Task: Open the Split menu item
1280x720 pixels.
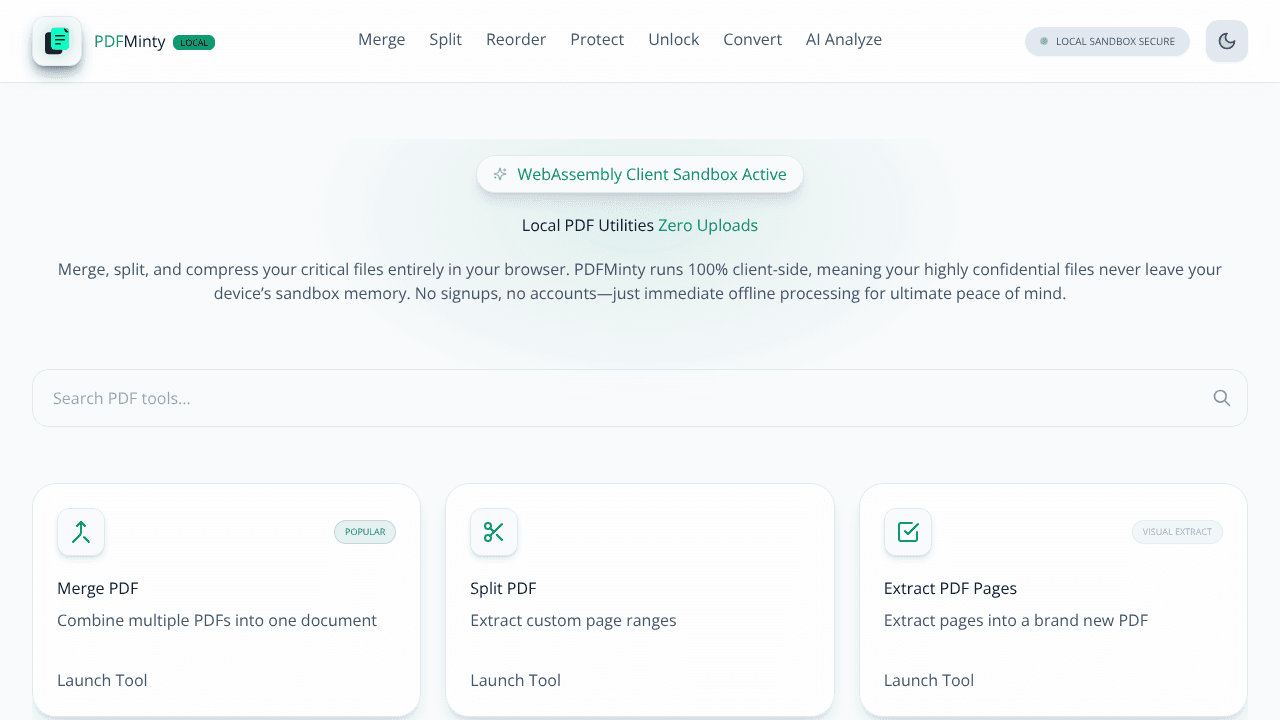Action: coord(446,40)
